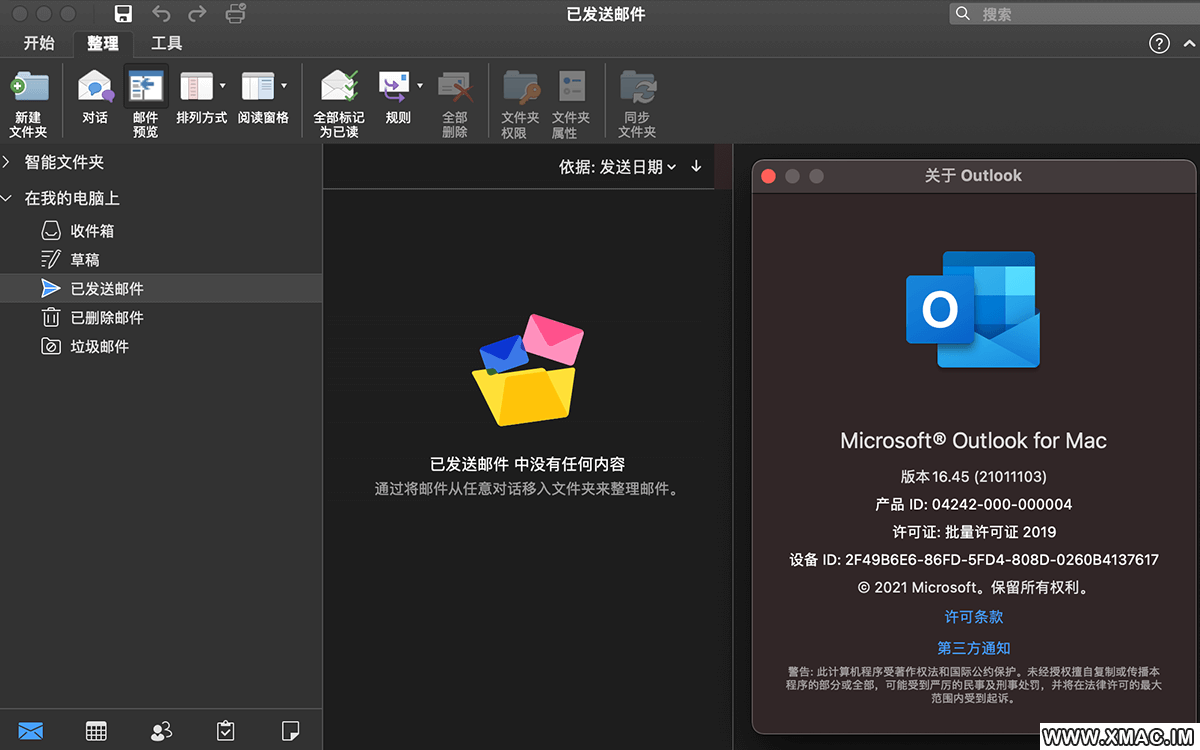Click the undo arrow in title bar
Screen dimensions: 1200x750
(x=161, y=14)
